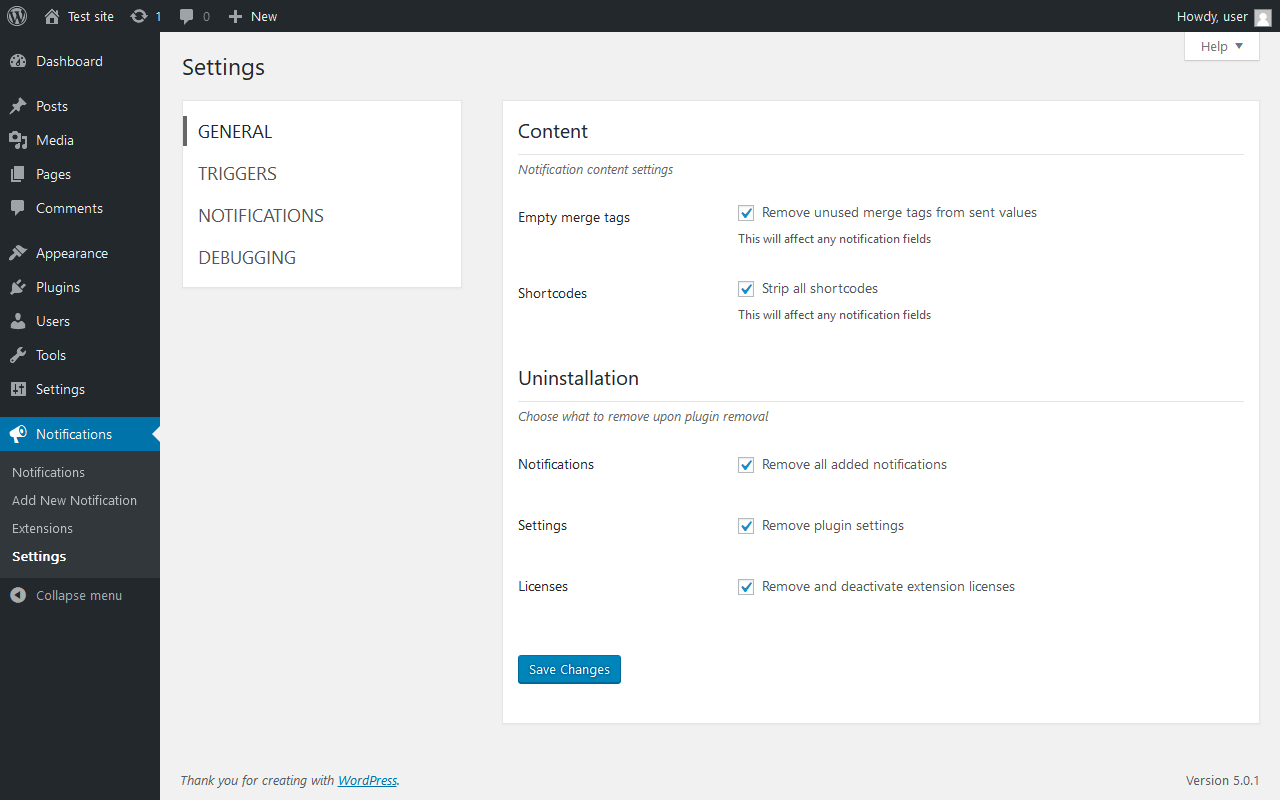Disable Remove all added notifications checkbox
This screenshot has height=800, width=1280.
click(x=746, y=465)
